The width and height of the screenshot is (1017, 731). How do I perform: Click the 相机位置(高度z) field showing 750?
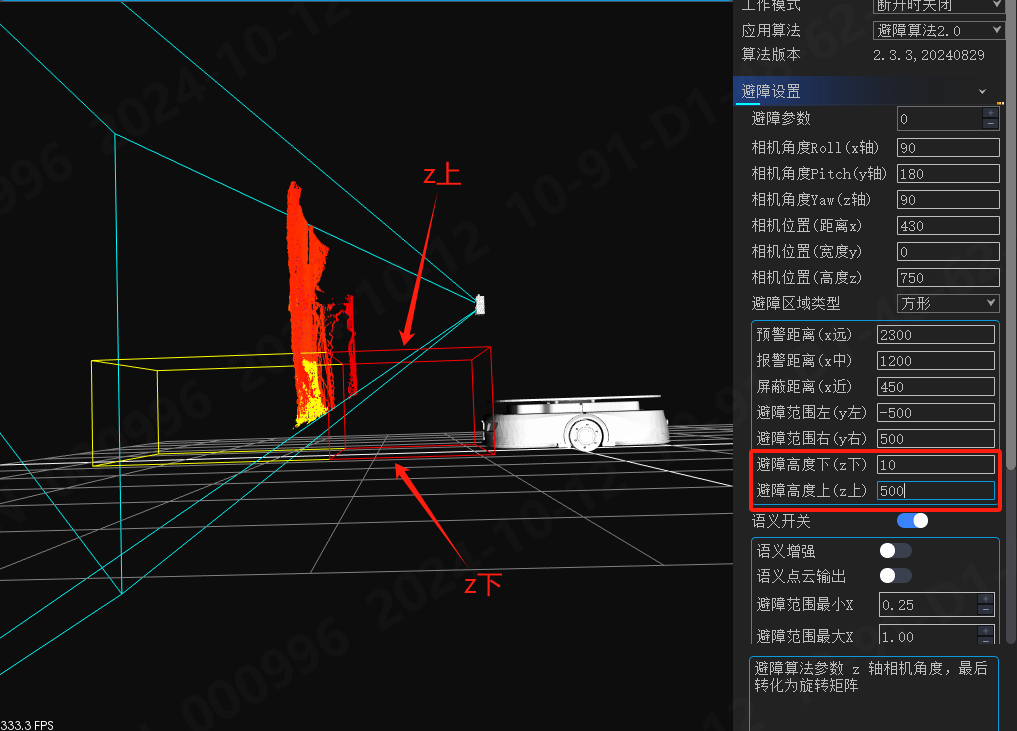pyautogui.click(x=948, y=278)
